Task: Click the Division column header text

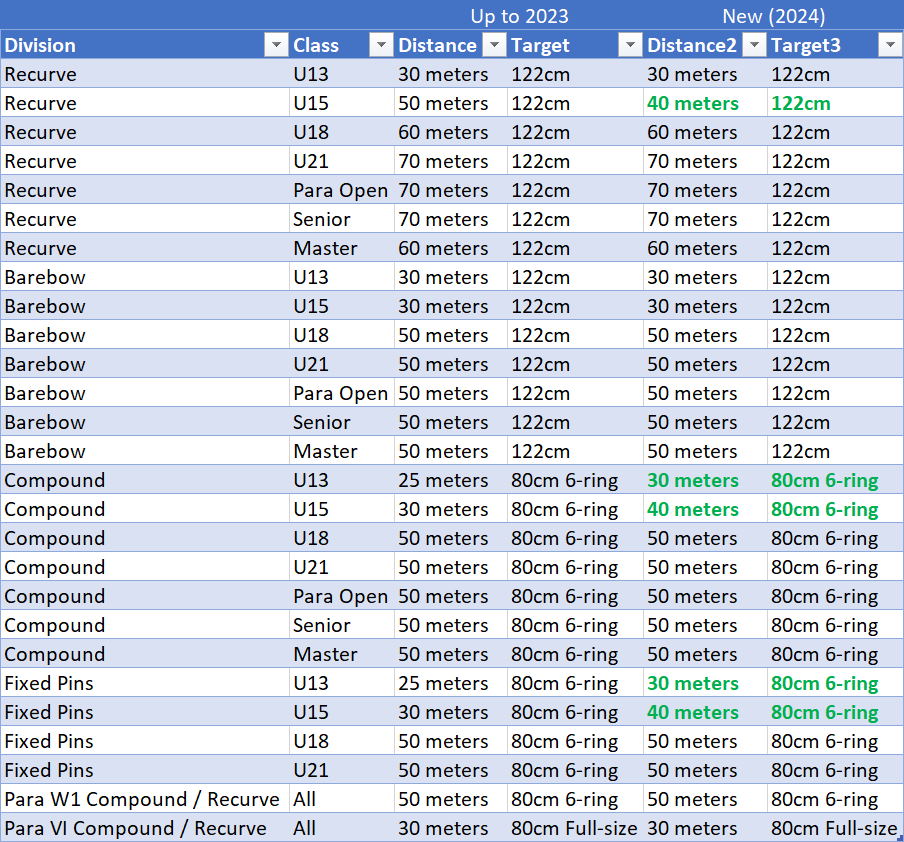Action: click(x=41, y=45)
